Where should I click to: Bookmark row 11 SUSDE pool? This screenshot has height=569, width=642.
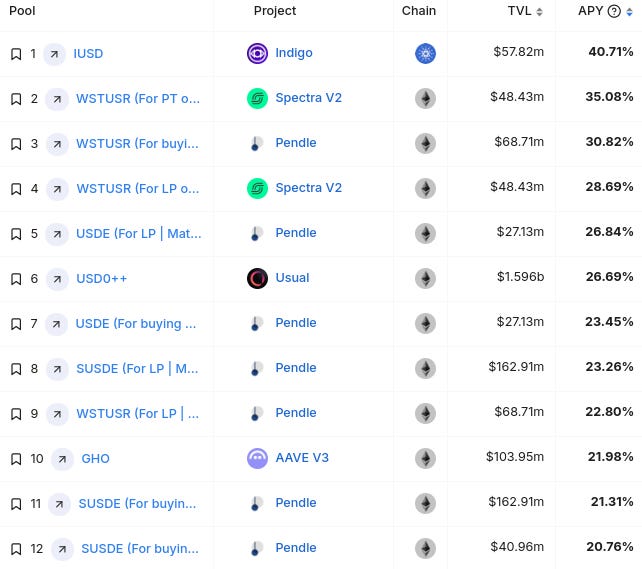[16, 504]
